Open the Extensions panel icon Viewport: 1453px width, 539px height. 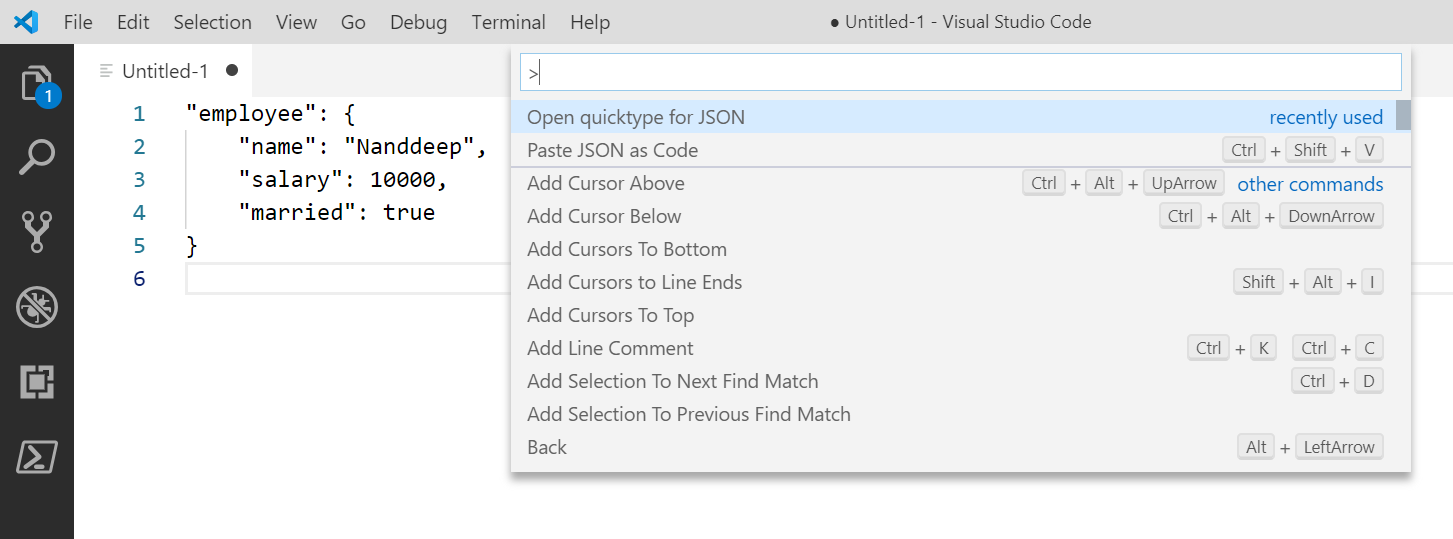(37, 382)
